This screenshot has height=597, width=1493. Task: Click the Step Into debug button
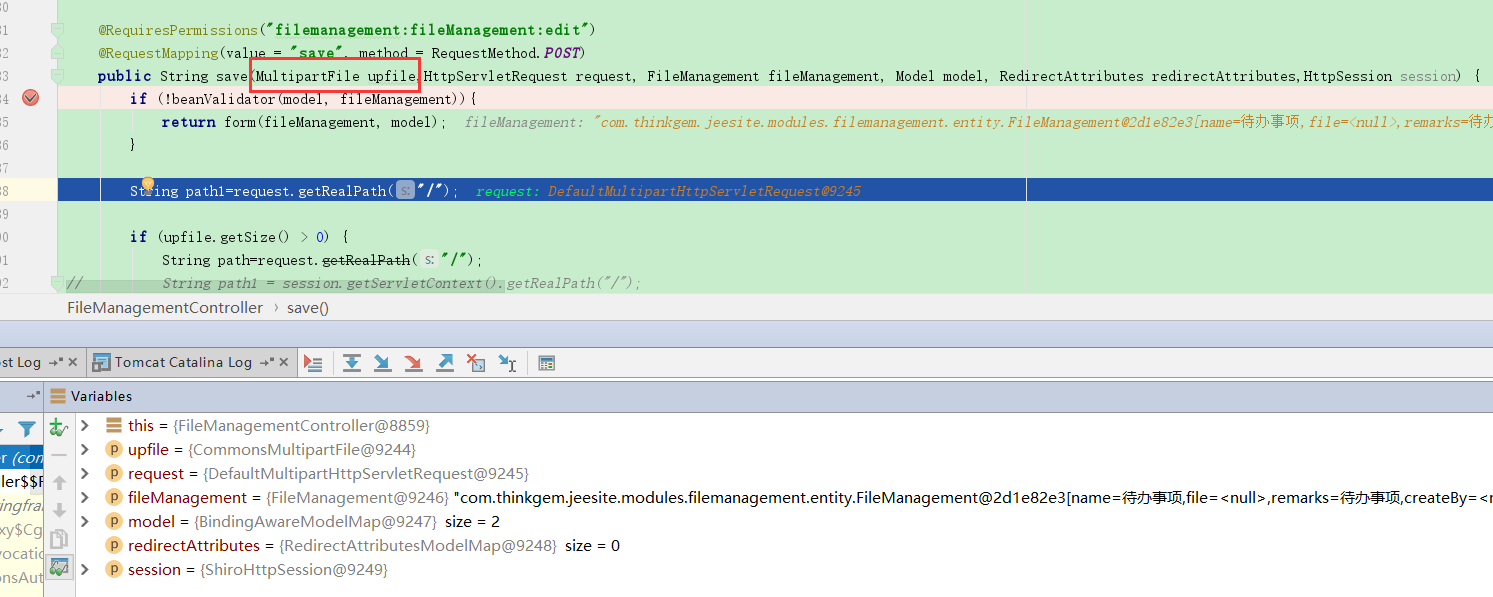click(x=382, y=363)
